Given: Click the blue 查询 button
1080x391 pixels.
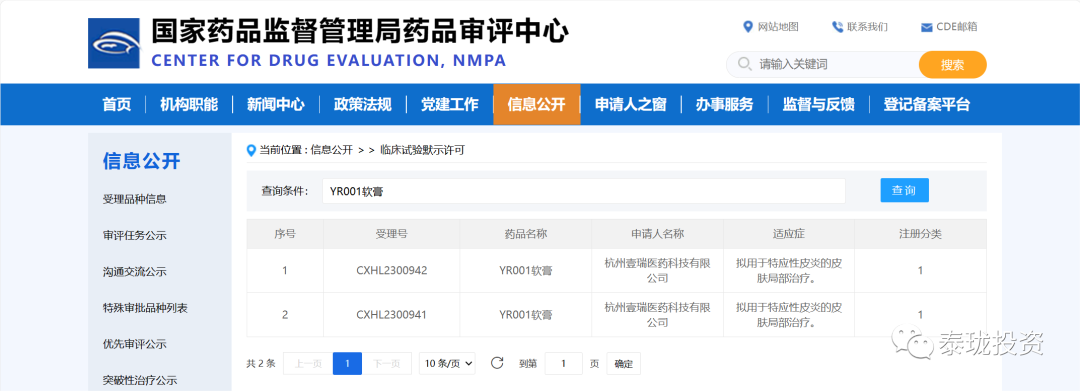Looking at the screenshot, I should (x=904, y=190).
